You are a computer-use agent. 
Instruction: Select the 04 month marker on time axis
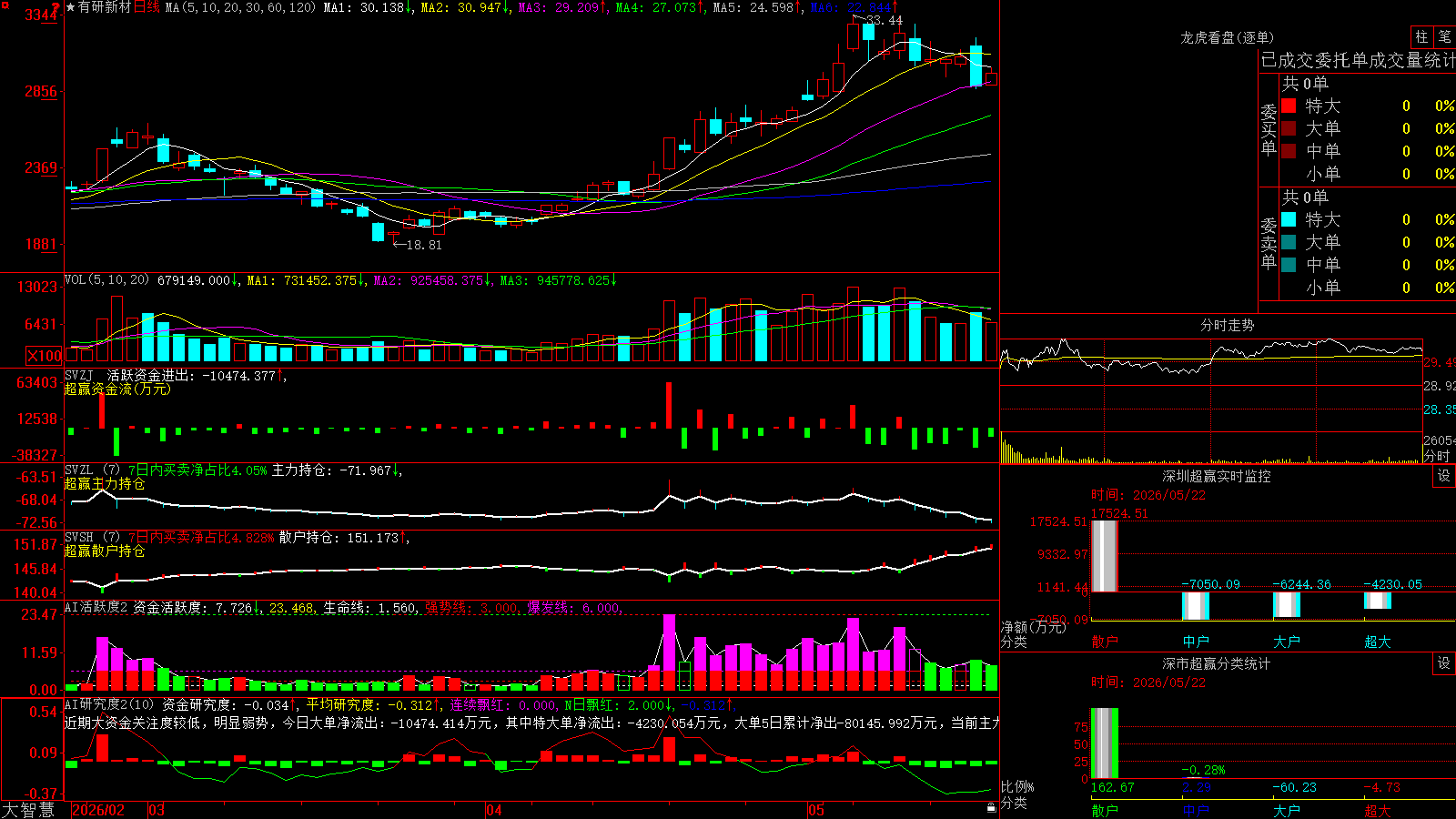click(x=494, y=810)
